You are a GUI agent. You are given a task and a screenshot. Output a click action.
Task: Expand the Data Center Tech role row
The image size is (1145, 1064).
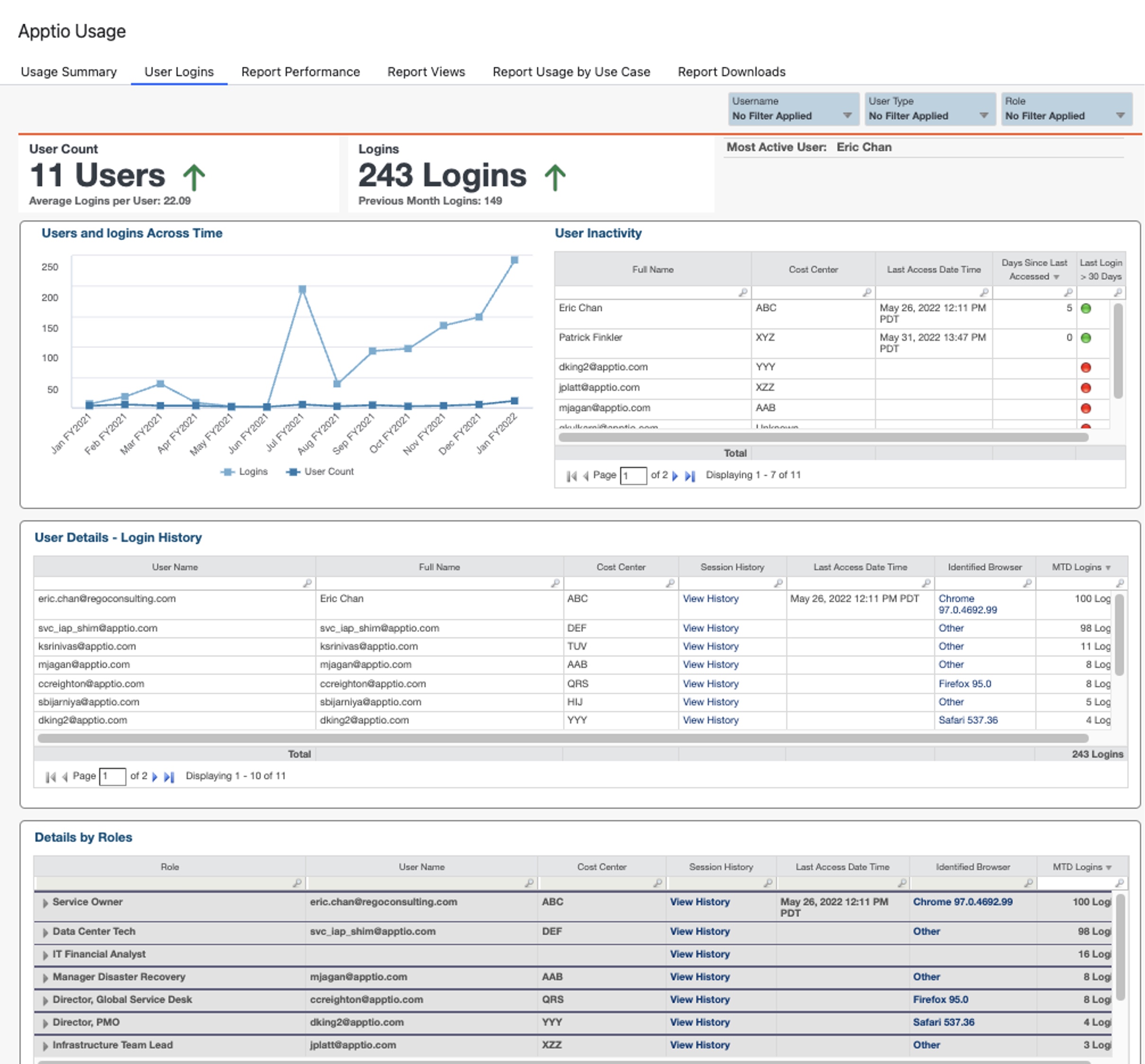click(45, 932)
